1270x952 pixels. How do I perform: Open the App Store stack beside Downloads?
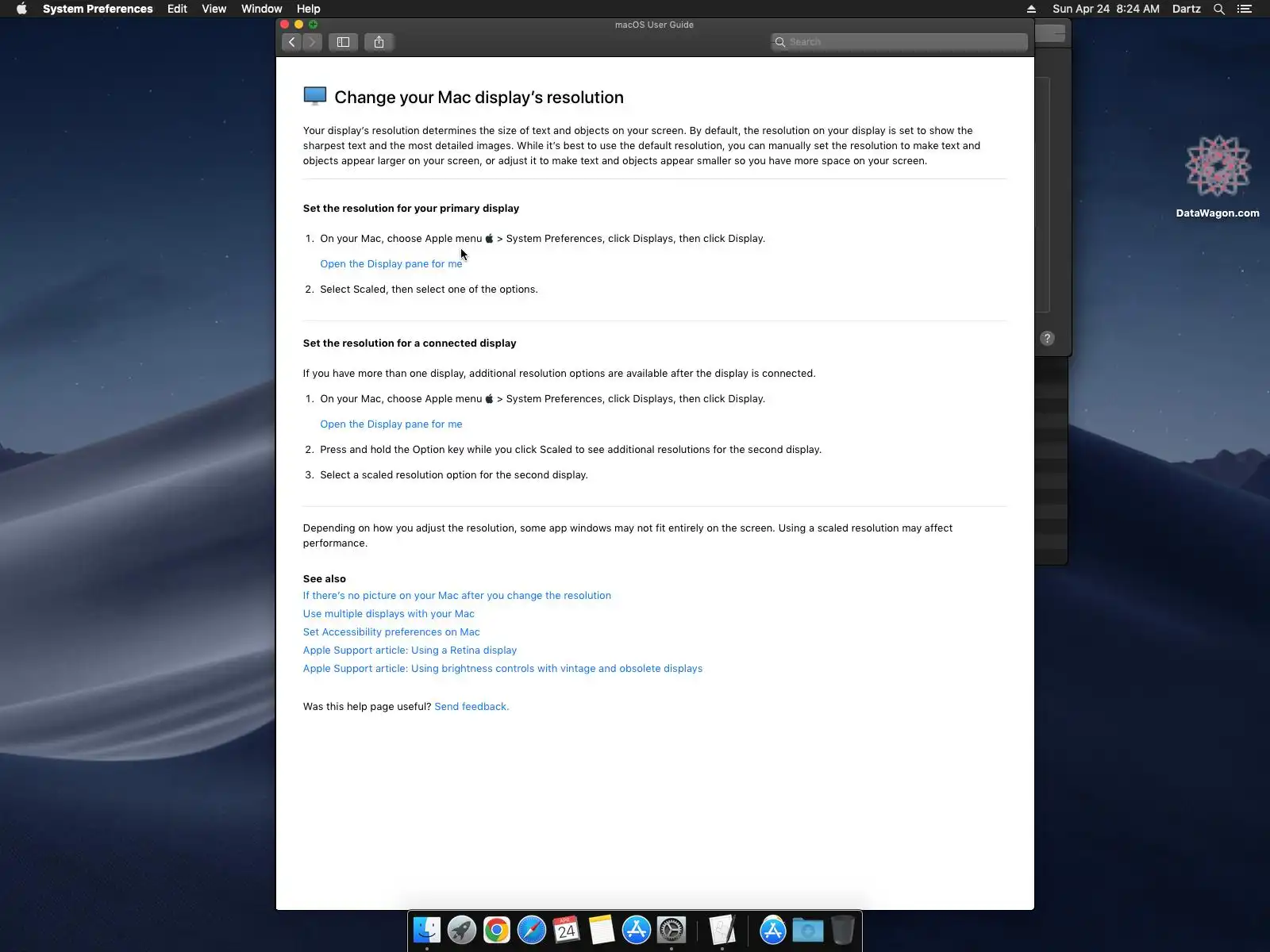click(773, 930)
